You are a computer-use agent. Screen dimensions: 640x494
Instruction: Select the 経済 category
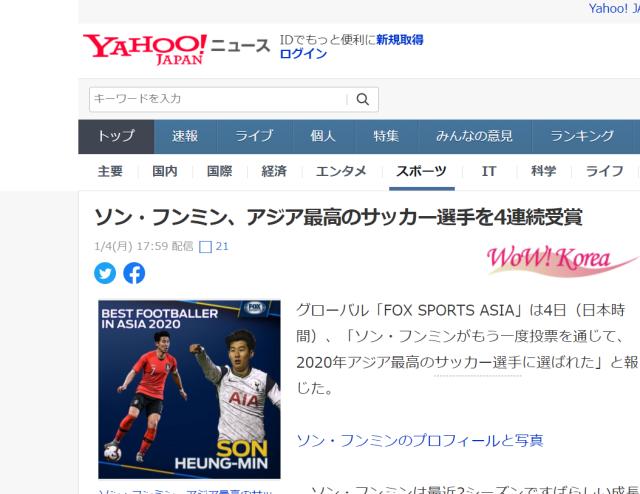[x=274, y=171]
